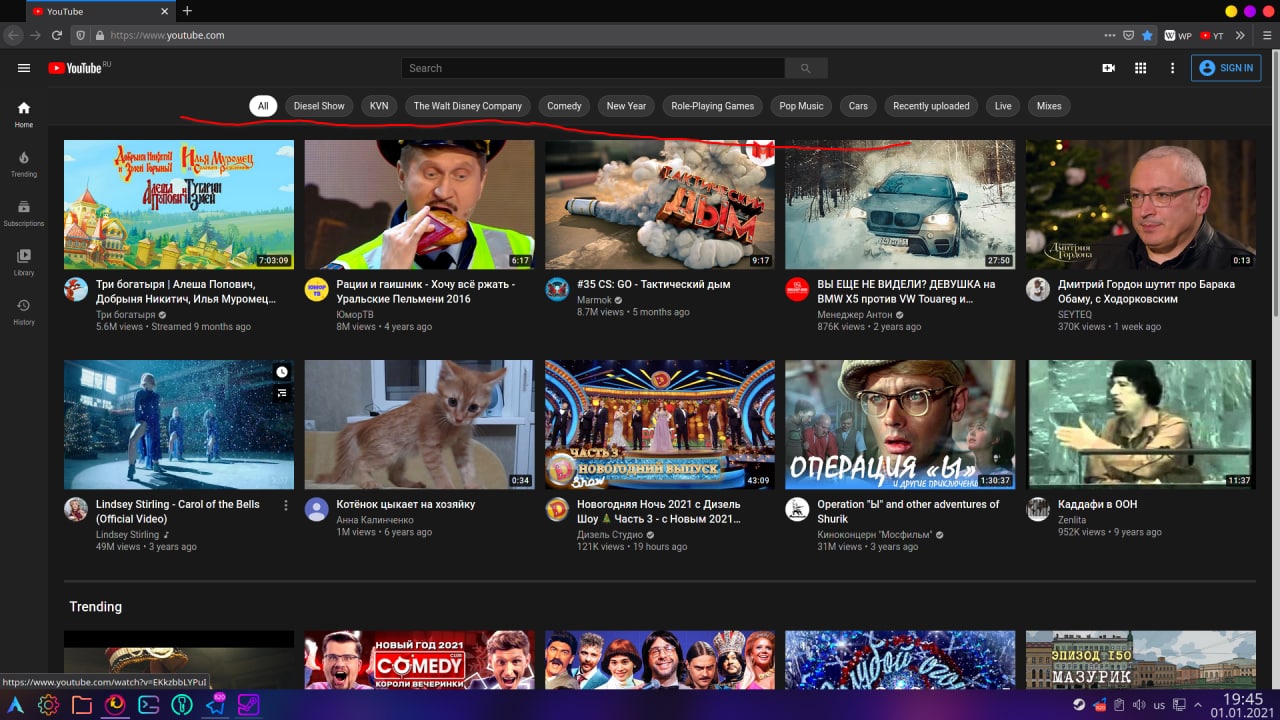Open the terminal icon in taskbar
The width and height of the screenshot is (1280, 720).
[x=148, y=705]
